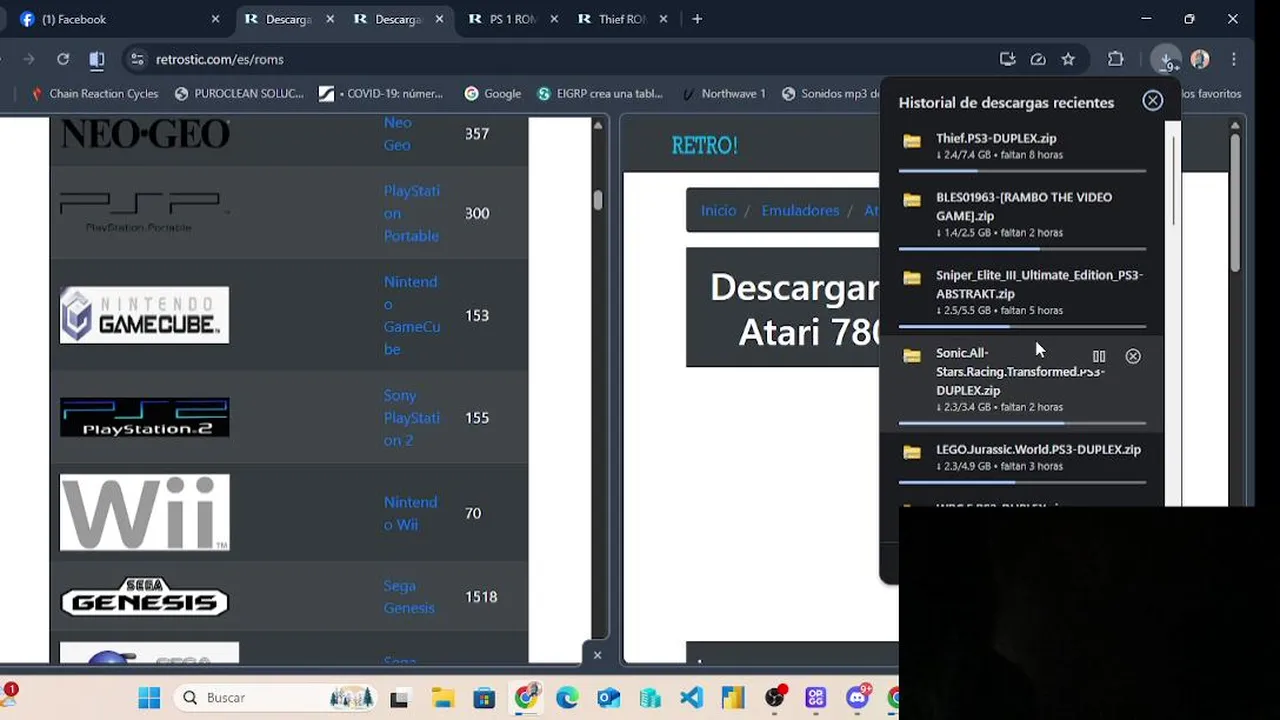1280x720 pixels.
Task: Open Microsoft Edge from the taskbar
Action: [567, 697]
